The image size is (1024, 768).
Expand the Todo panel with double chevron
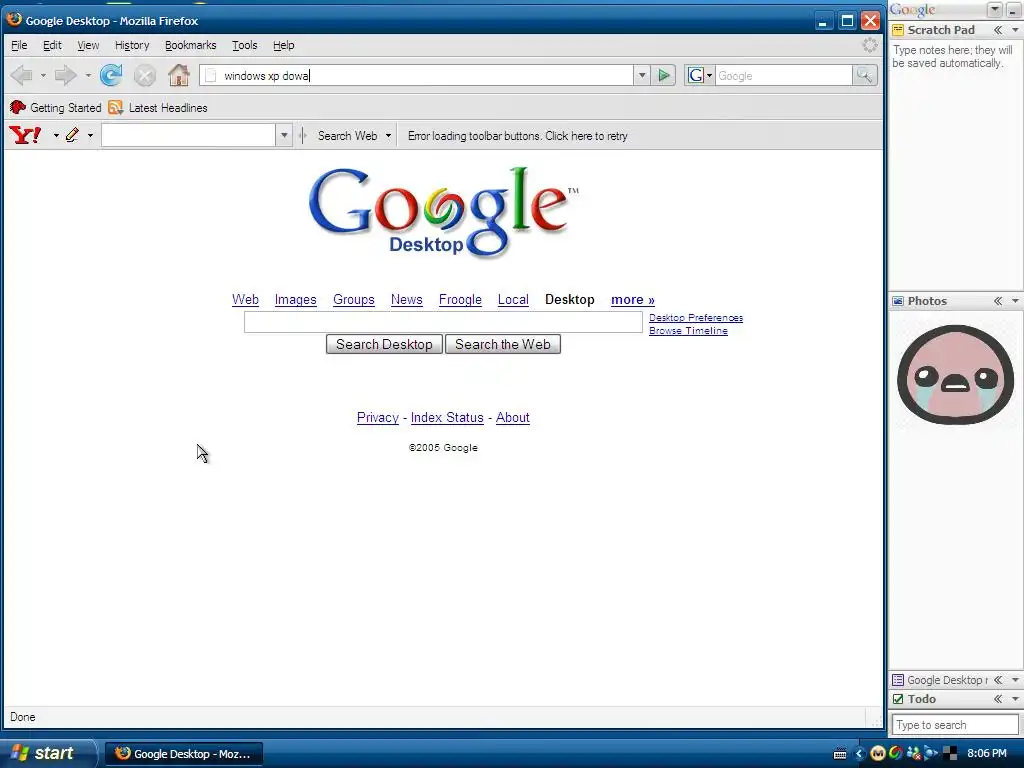[x=998, y=699]
